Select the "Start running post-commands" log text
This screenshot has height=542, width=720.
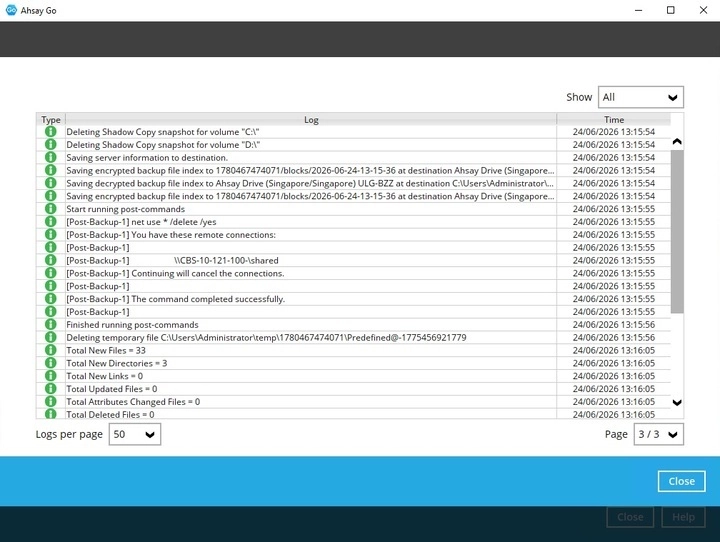click(125, 209)
